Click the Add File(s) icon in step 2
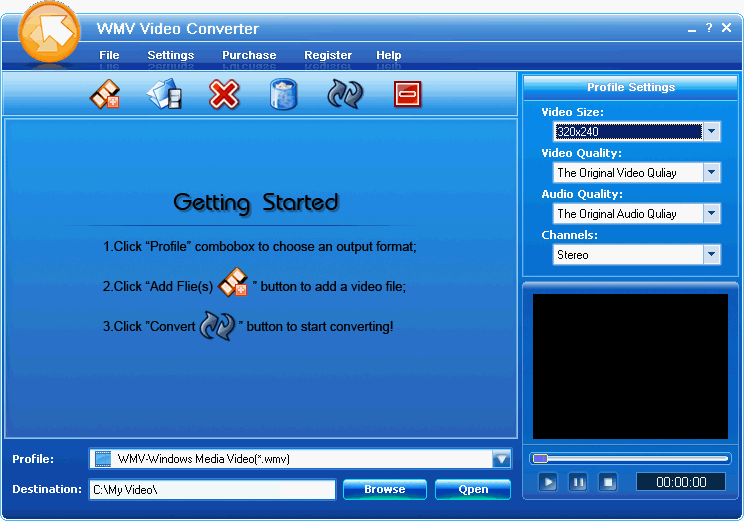Screen dimensions: 744x521 [233, 282]
